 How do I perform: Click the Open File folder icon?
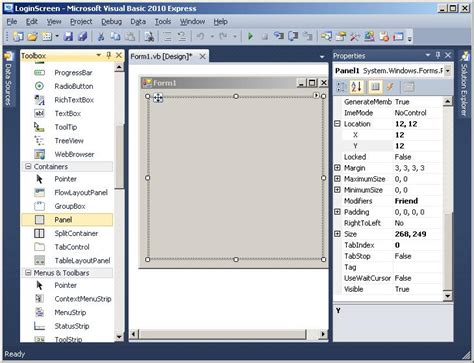tap(32, 36)
